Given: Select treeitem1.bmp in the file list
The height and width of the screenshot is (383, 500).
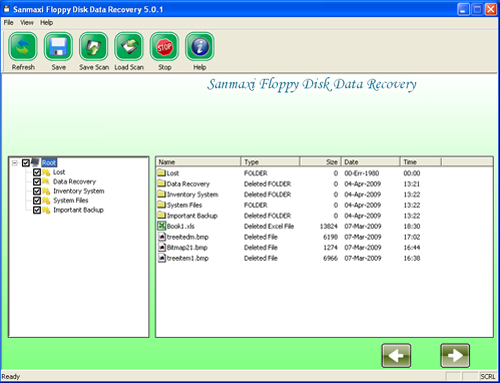Looking at the screenshot, I should (188, 258).
